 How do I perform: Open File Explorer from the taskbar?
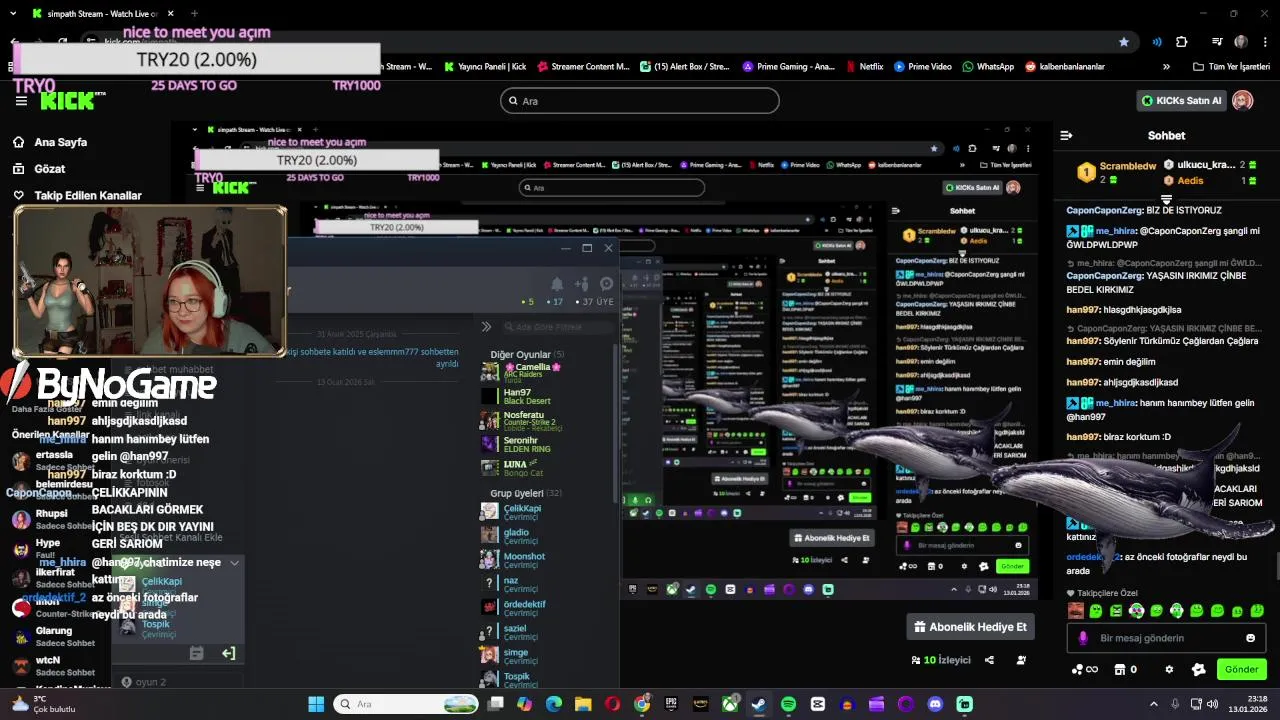pos(583,704)
